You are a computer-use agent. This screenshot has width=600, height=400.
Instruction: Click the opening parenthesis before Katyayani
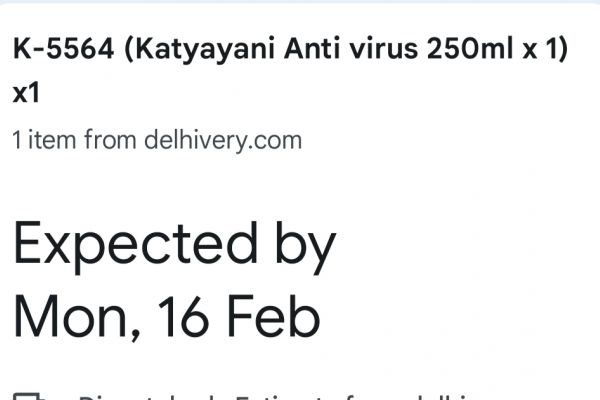pyautogui.click(x=129, y=51)
